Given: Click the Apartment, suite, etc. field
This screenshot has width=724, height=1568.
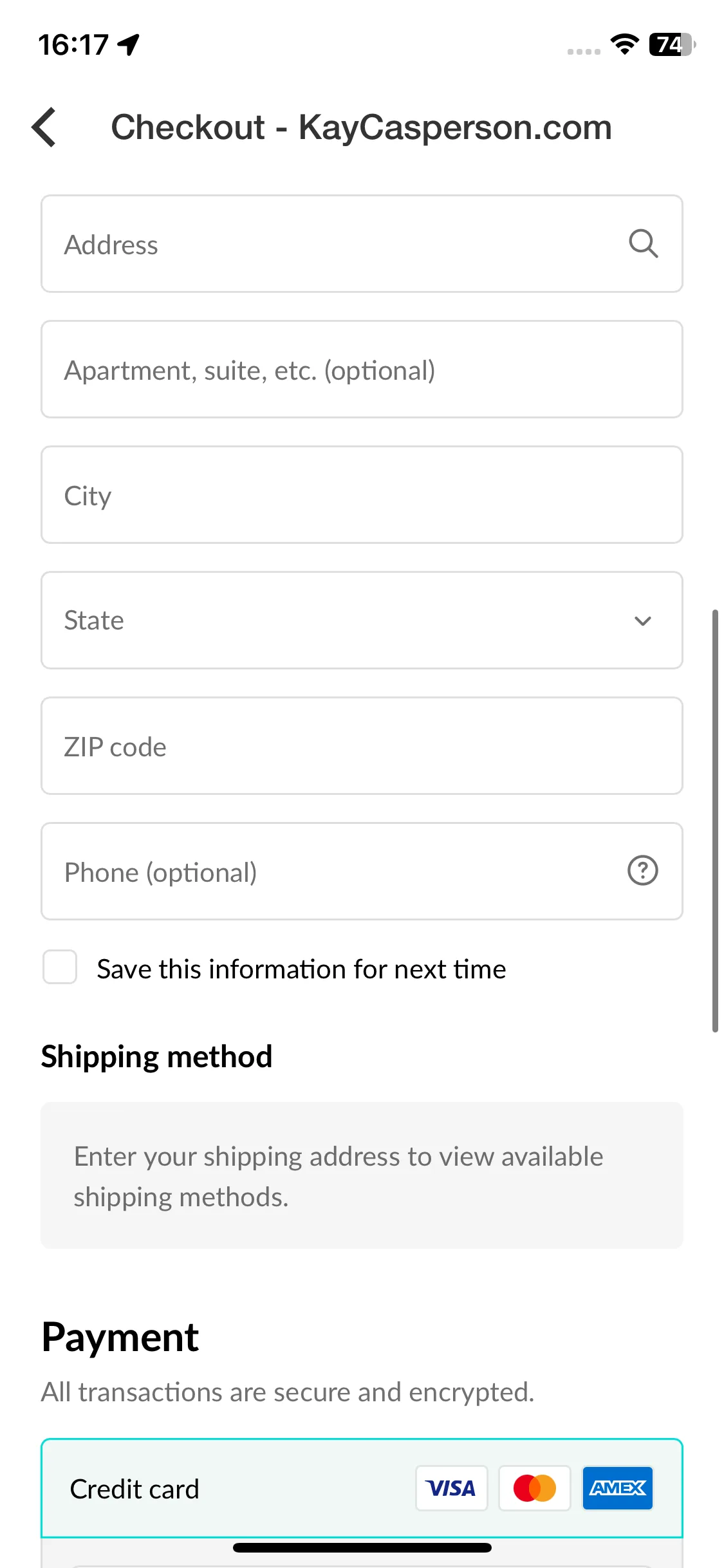Looking at the screenshot, I should 362,369.
